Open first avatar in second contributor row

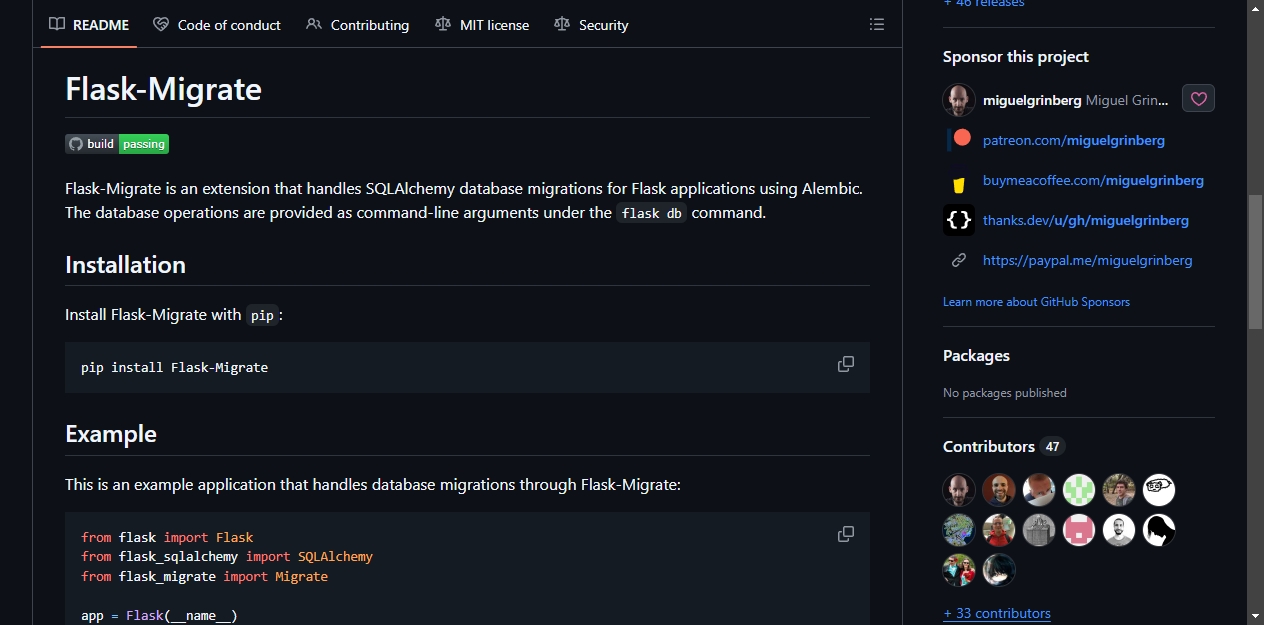(x=959, y=530)
